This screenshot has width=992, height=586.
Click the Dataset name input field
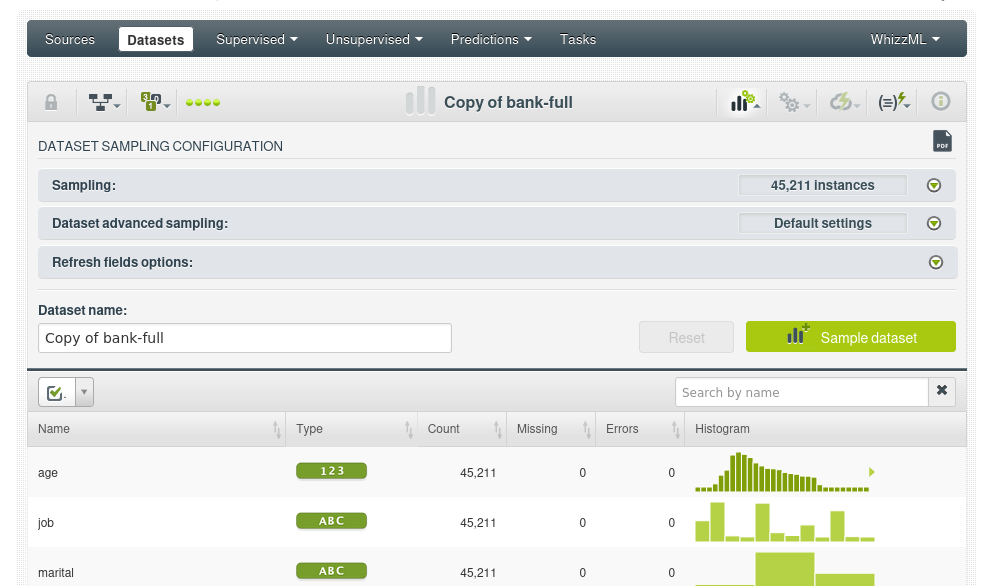[x=245, y=338]
